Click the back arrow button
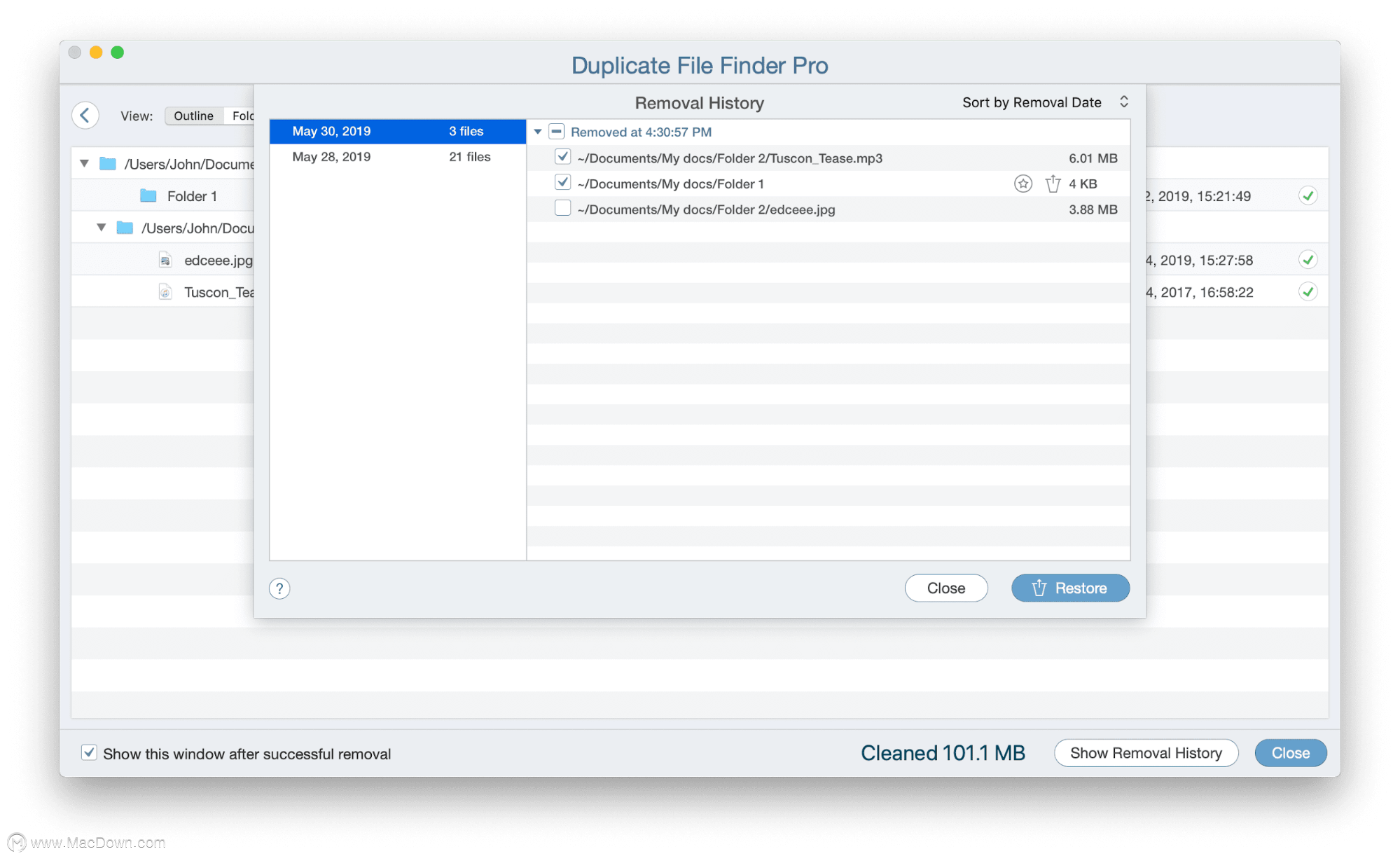The image size is (1400, 856). [x=85, y=115]
